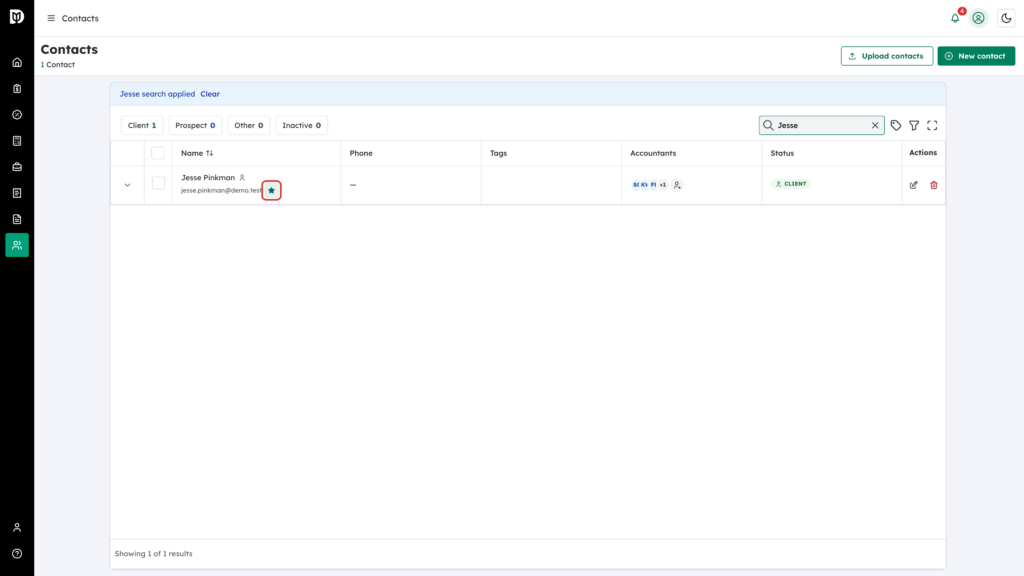Expand the table to fullscreen
Viewport: 1024px width, 576px height.
pos(933,125)
